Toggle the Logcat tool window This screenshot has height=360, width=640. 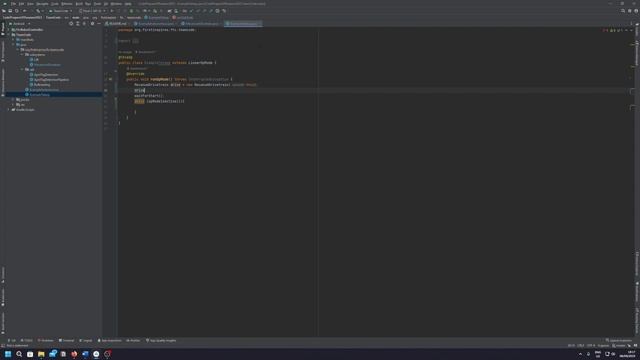tap(86, 340)
